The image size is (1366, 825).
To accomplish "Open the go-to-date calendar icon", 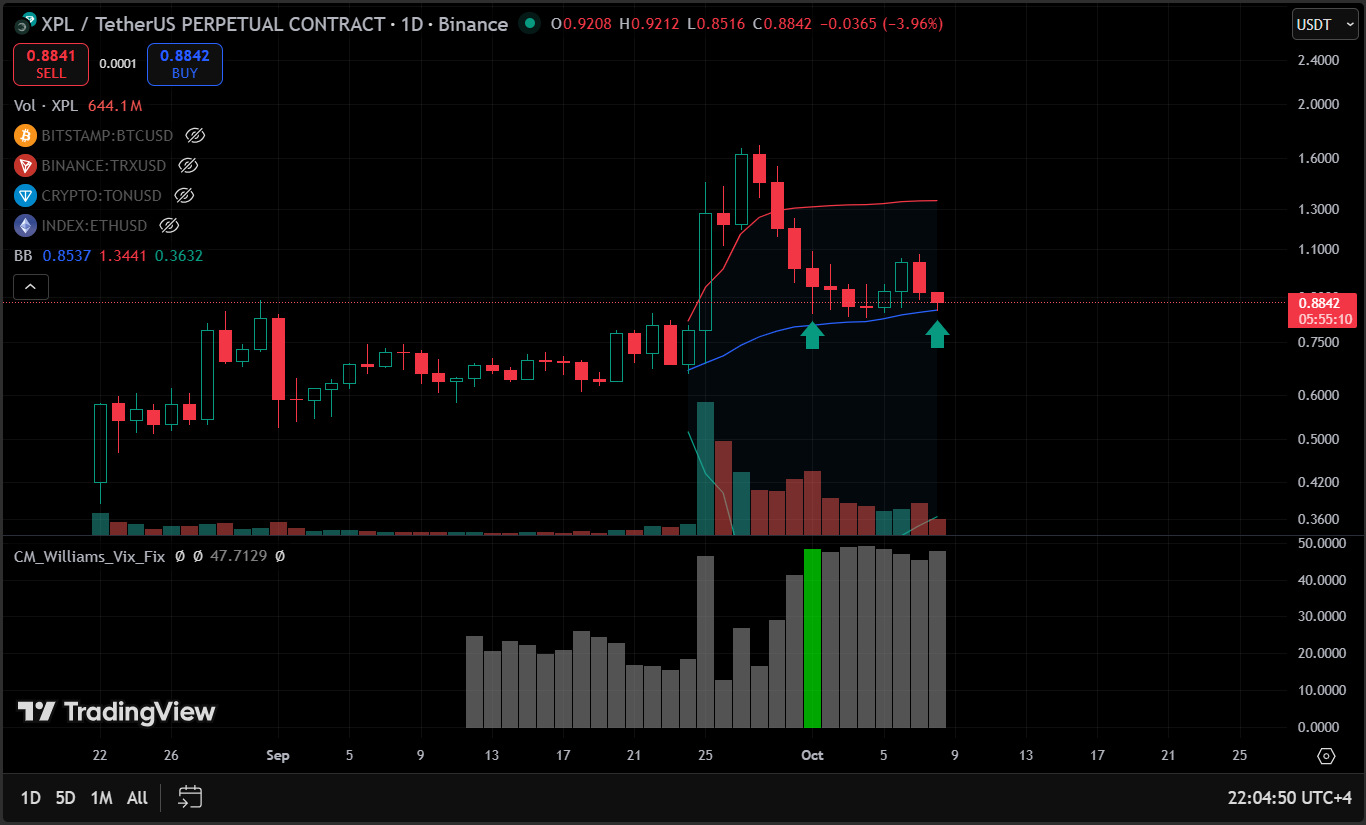I will (x=190, y=797).
